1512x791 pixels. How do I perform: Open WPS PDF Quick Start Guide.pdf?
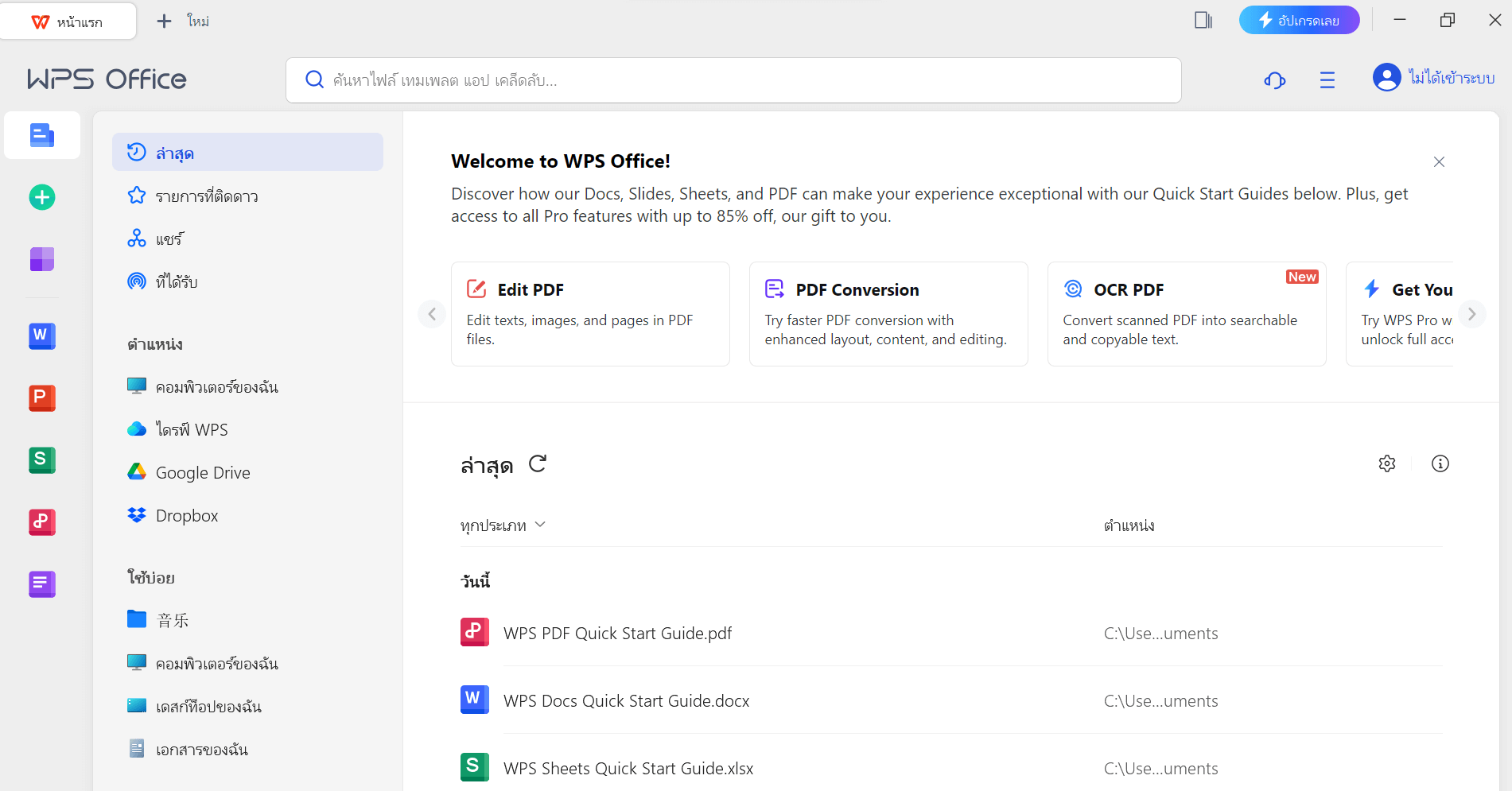click(618, 633)
